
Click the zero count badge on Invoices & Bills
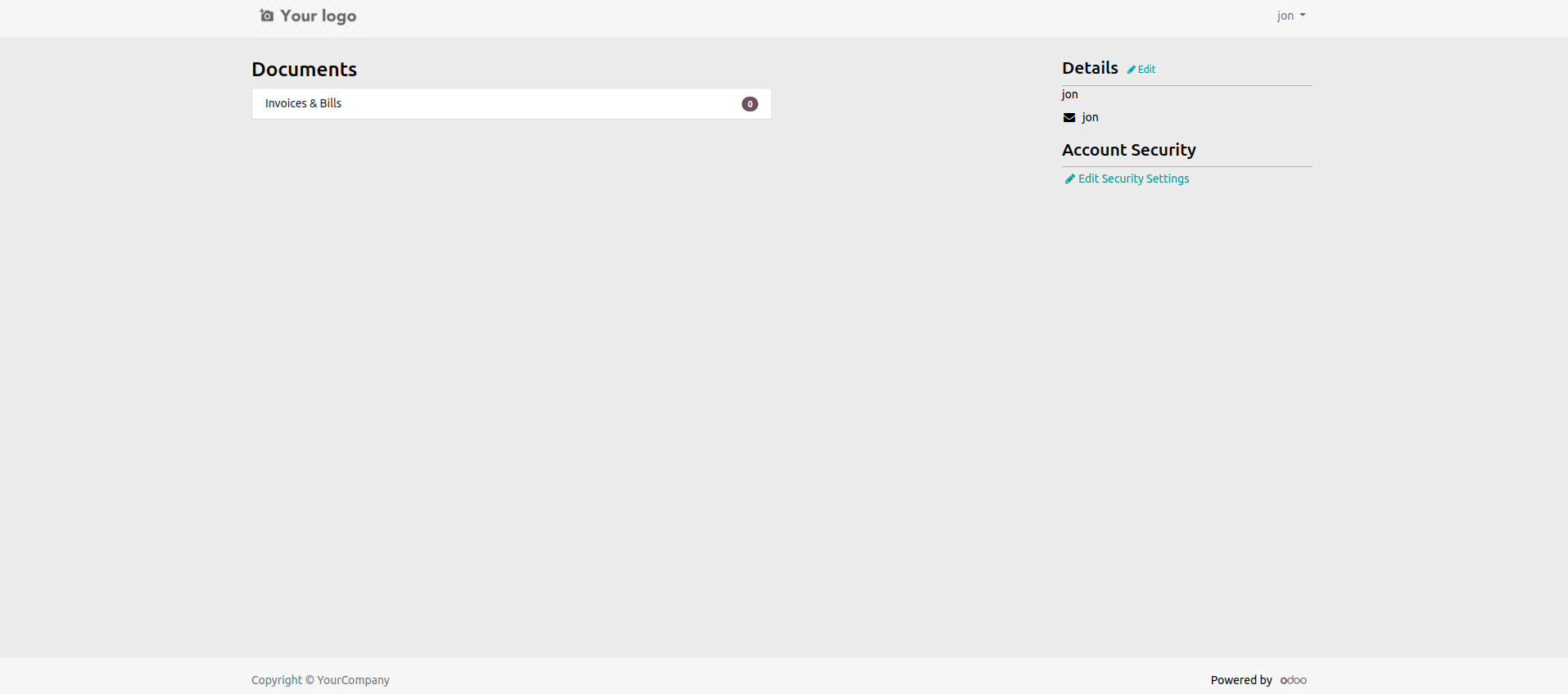point(749,104)
